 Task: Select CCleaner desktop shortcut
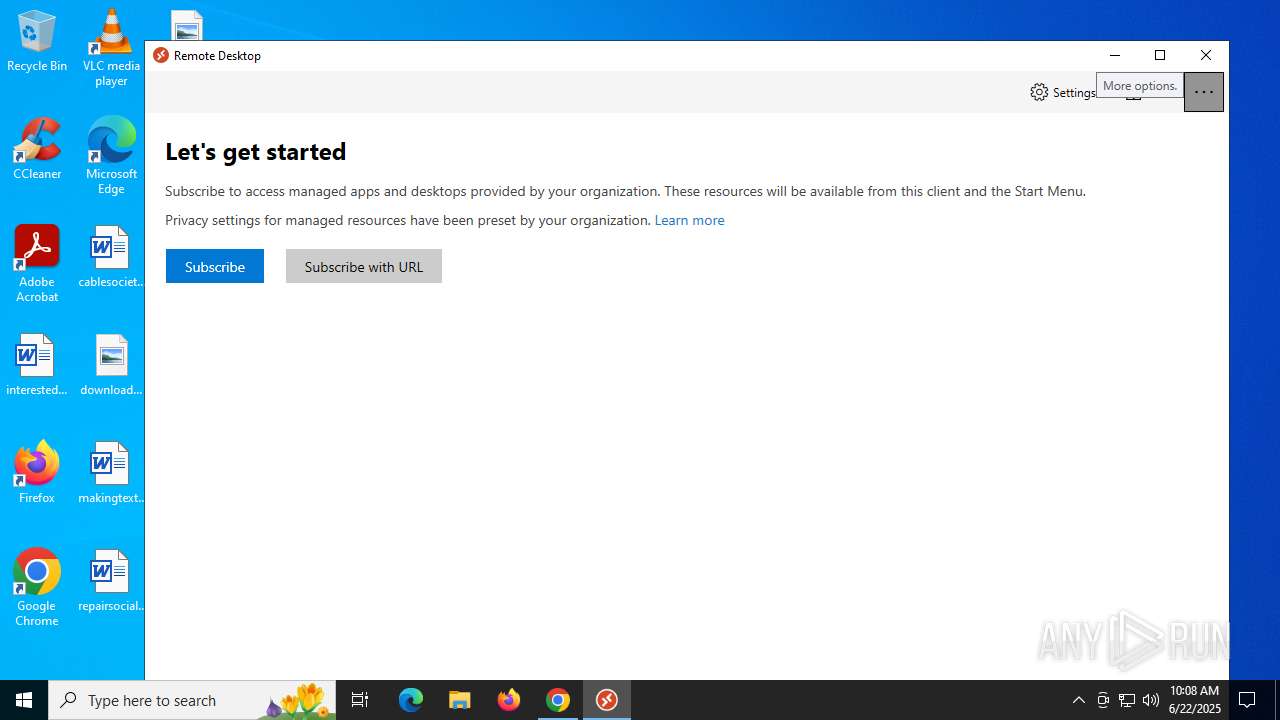[x=37, y=149]
